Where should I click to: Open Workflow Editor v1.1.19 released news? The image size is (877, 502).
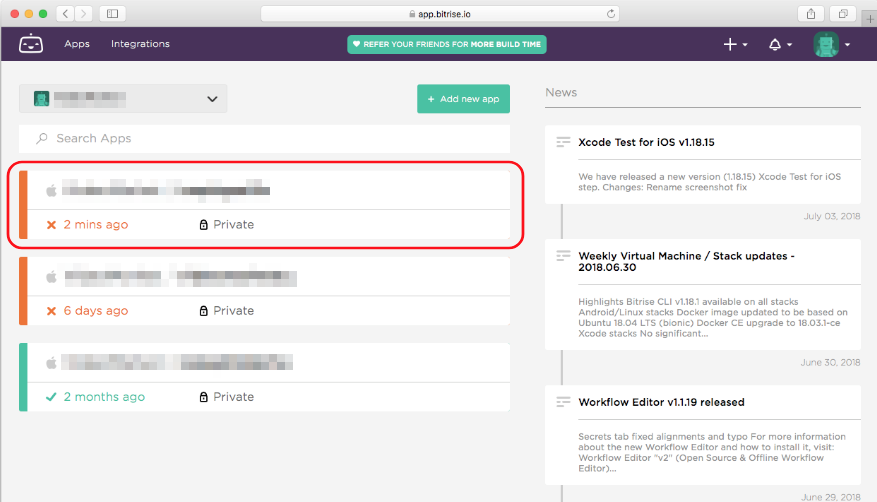tap(661, 402)
